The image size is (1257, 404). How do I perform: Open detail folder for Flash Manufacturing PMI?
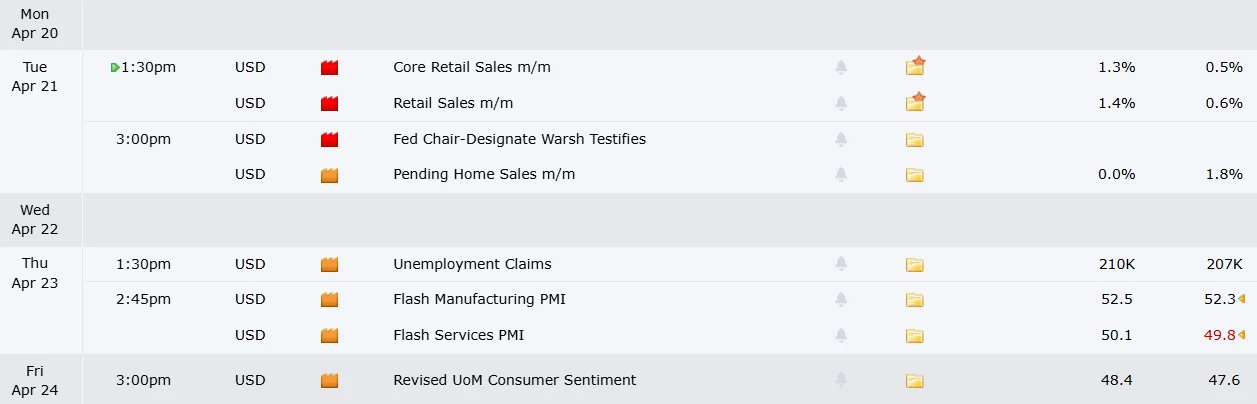(914, 300)
